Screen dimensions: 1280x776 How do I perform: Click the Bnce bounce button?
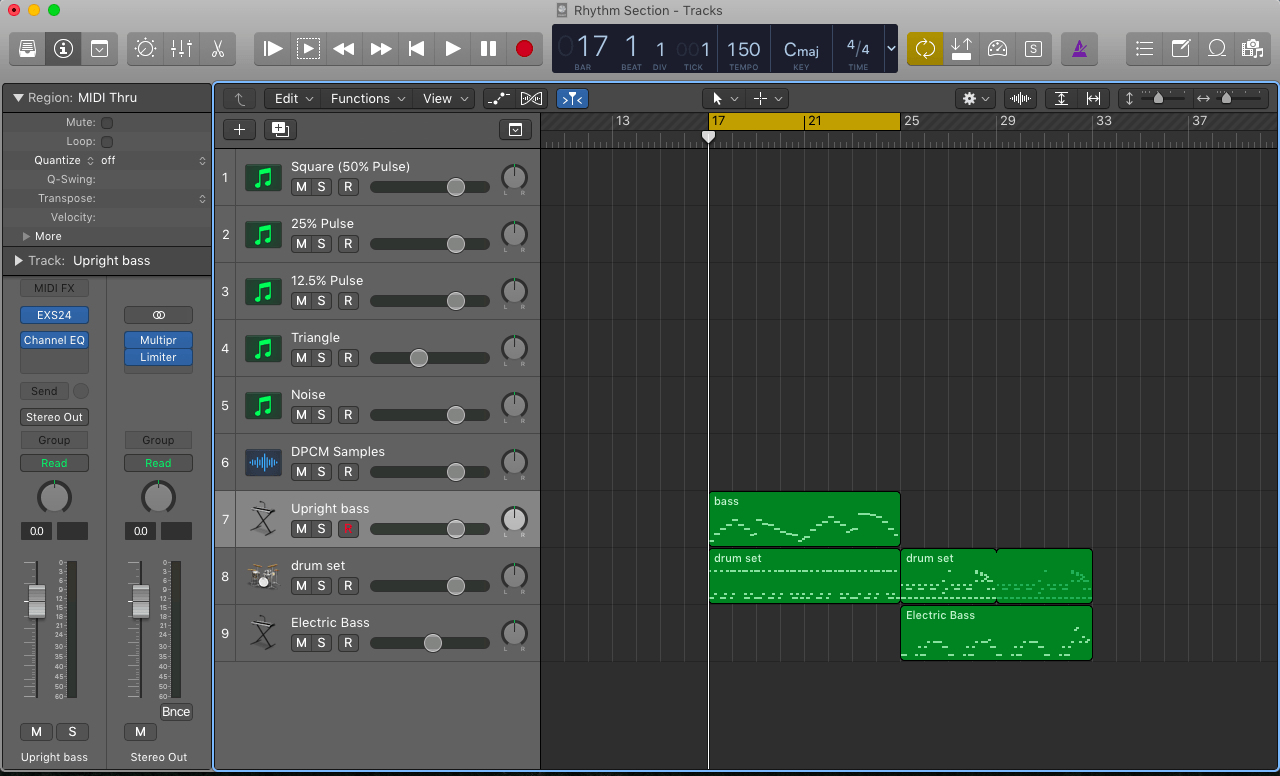coord(176,712)
